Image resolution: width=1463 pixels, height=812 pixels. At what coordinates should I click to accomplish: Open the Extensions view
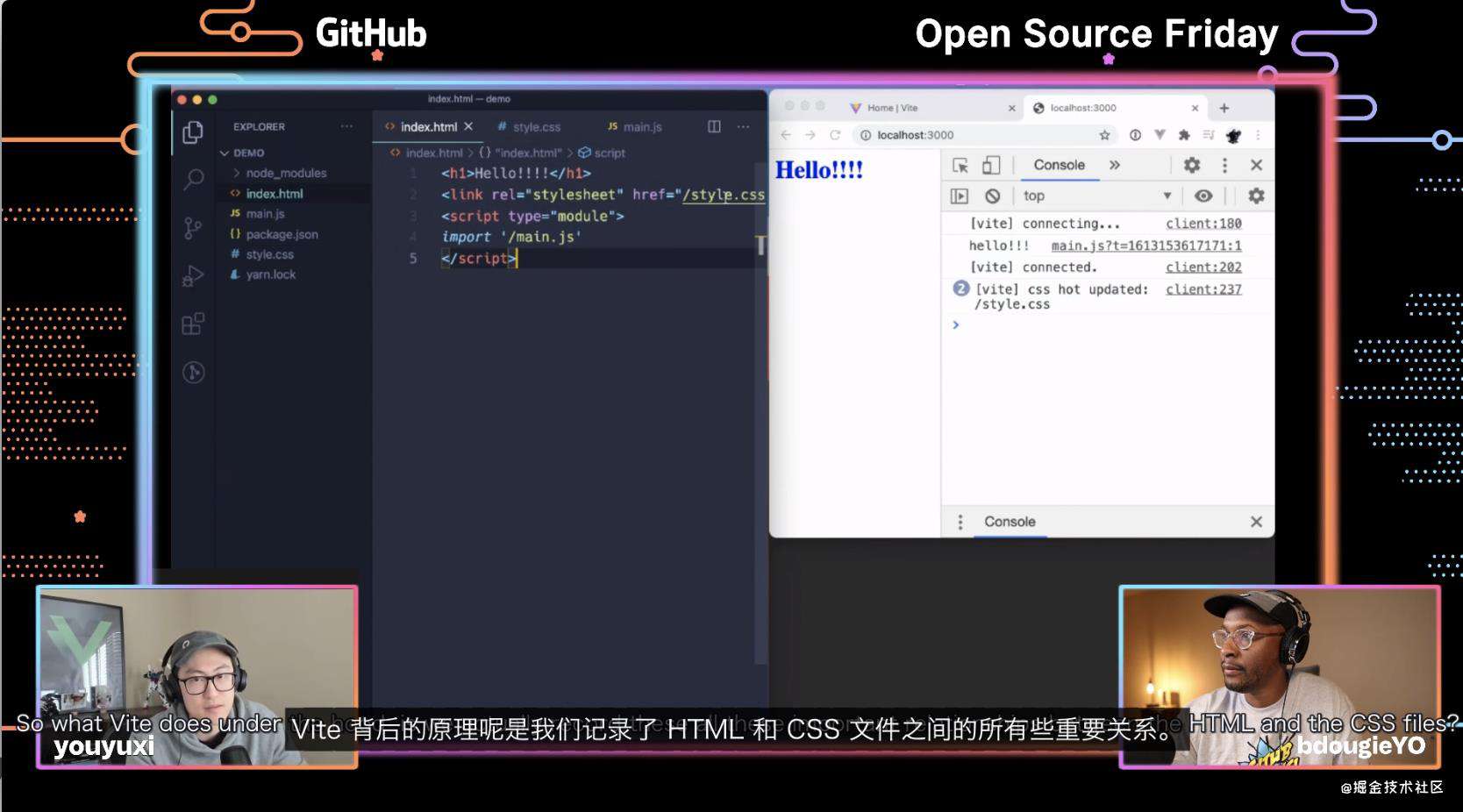193,324
